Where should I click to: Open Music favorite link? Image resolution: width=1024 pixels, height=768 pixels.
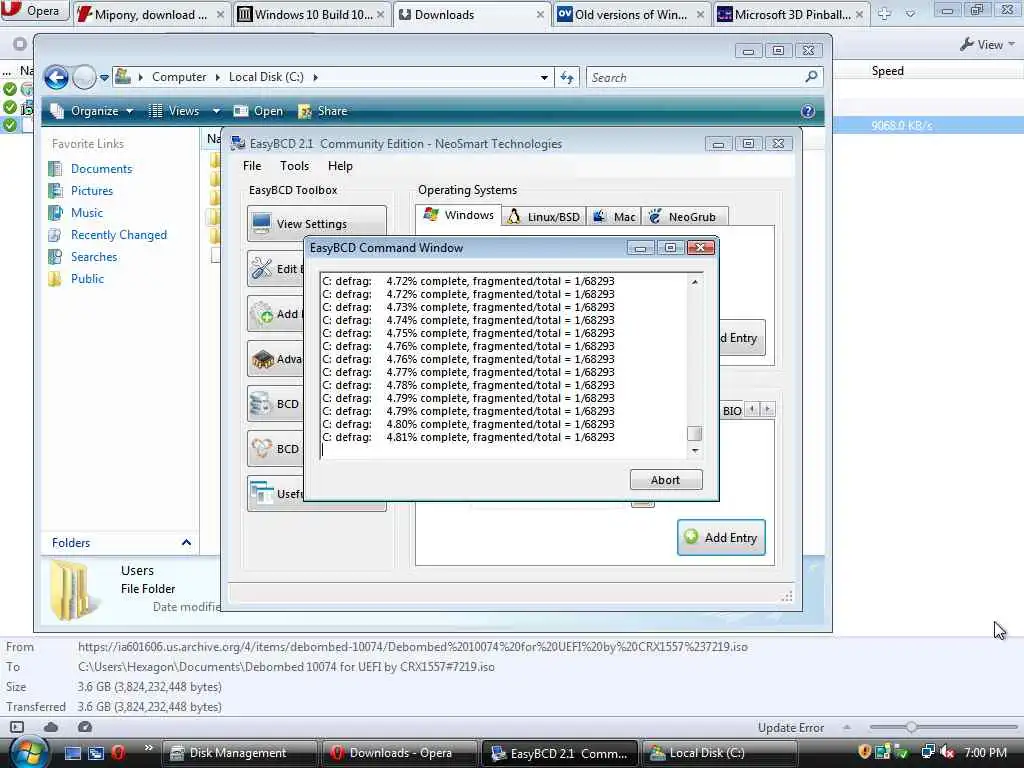[86, 213]
